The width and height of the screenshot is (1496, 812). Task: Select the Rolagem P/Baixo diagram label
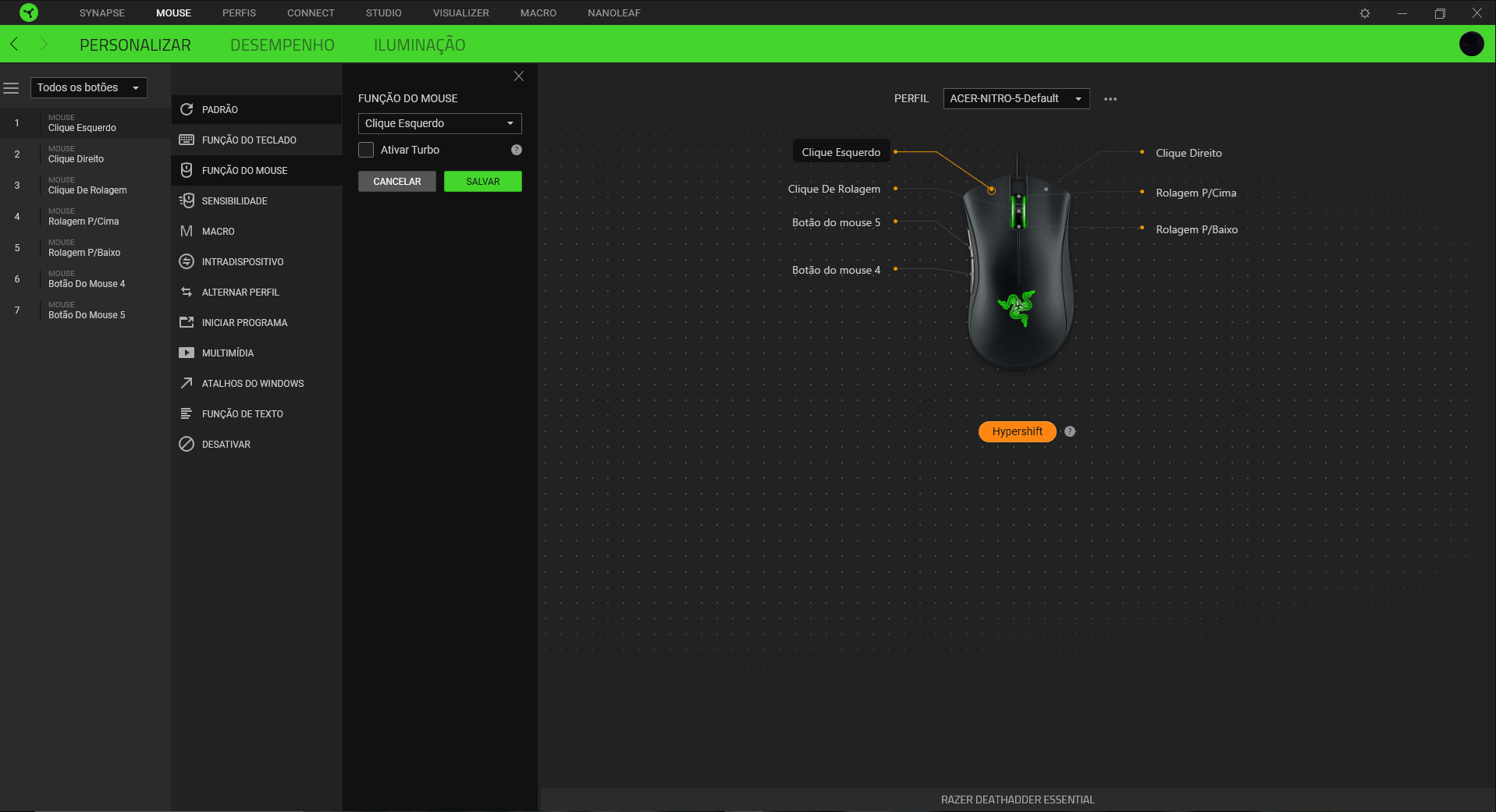point(1197,229)
